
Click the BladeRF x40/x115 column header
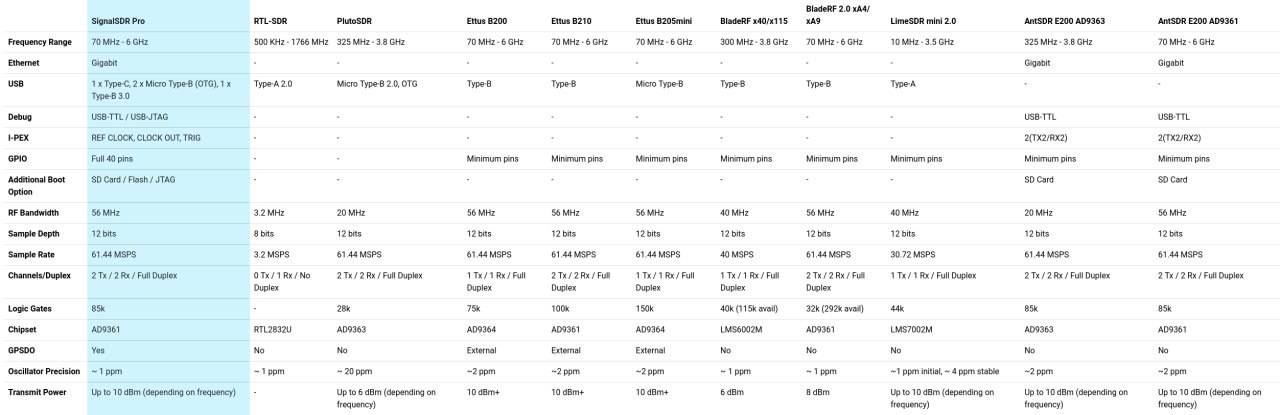click(x=755, y=19)
